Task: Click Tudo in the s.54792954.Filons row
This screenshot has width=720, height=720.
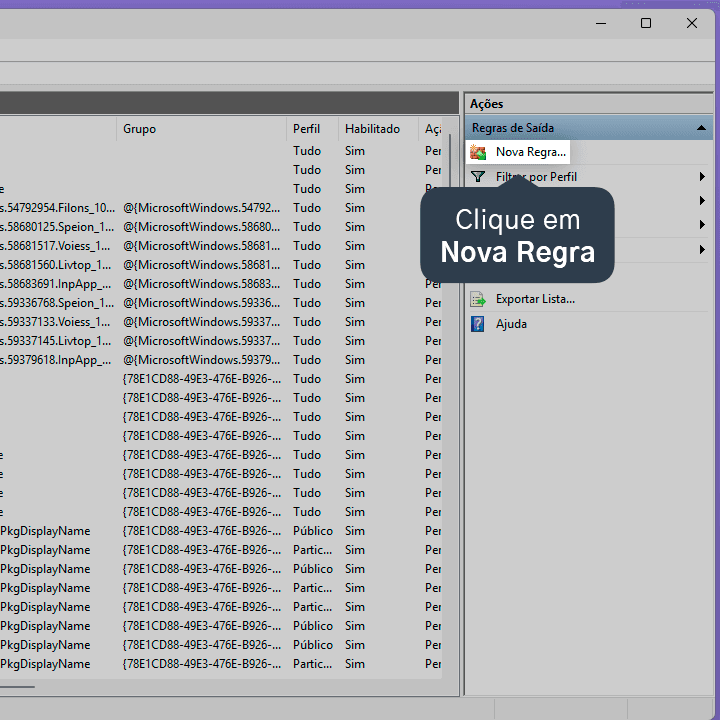Action: coord(307,208)
